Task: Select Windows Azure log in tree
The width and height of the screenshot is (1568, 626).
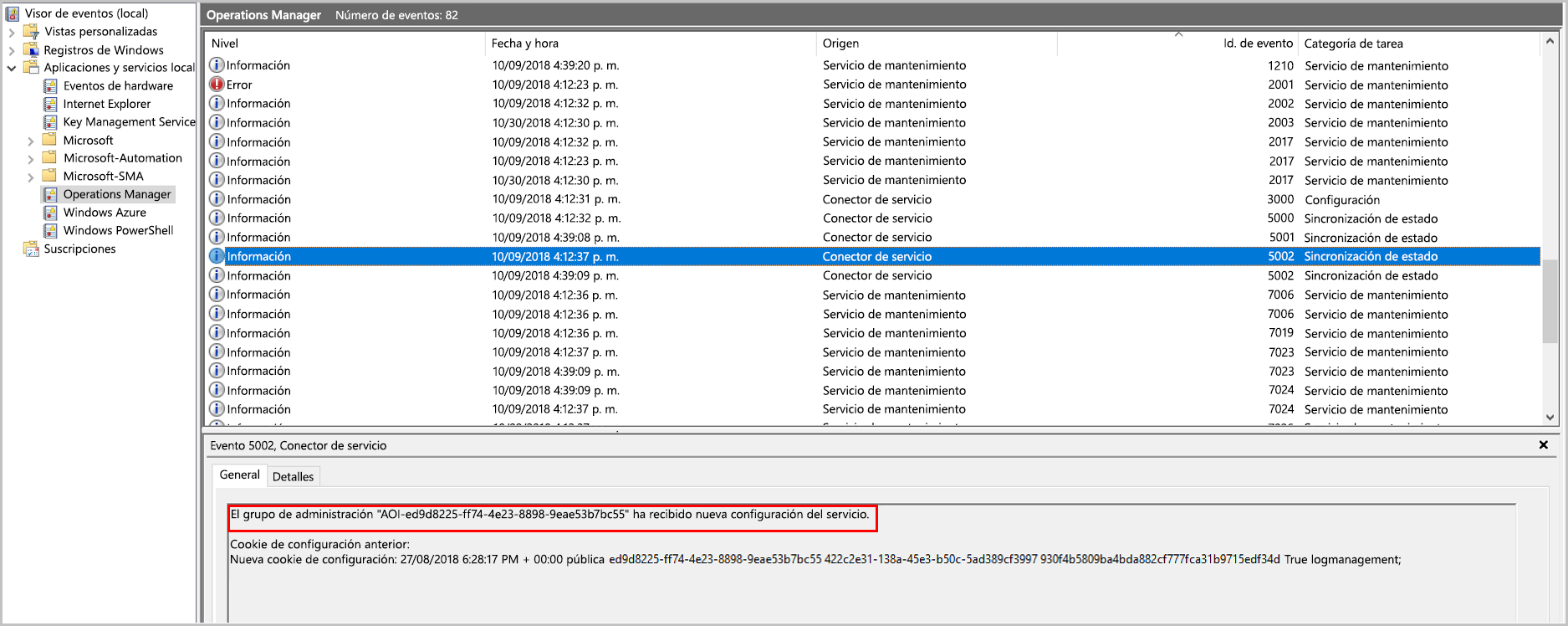Action: click(105, 213)
